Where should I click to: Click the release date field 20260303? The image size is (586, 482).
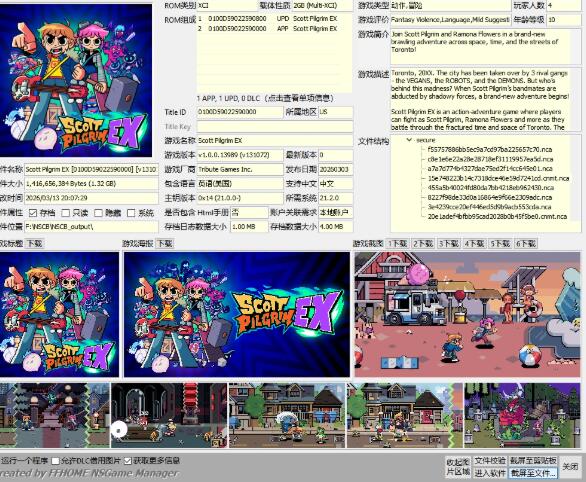click(x=336, y=169)
